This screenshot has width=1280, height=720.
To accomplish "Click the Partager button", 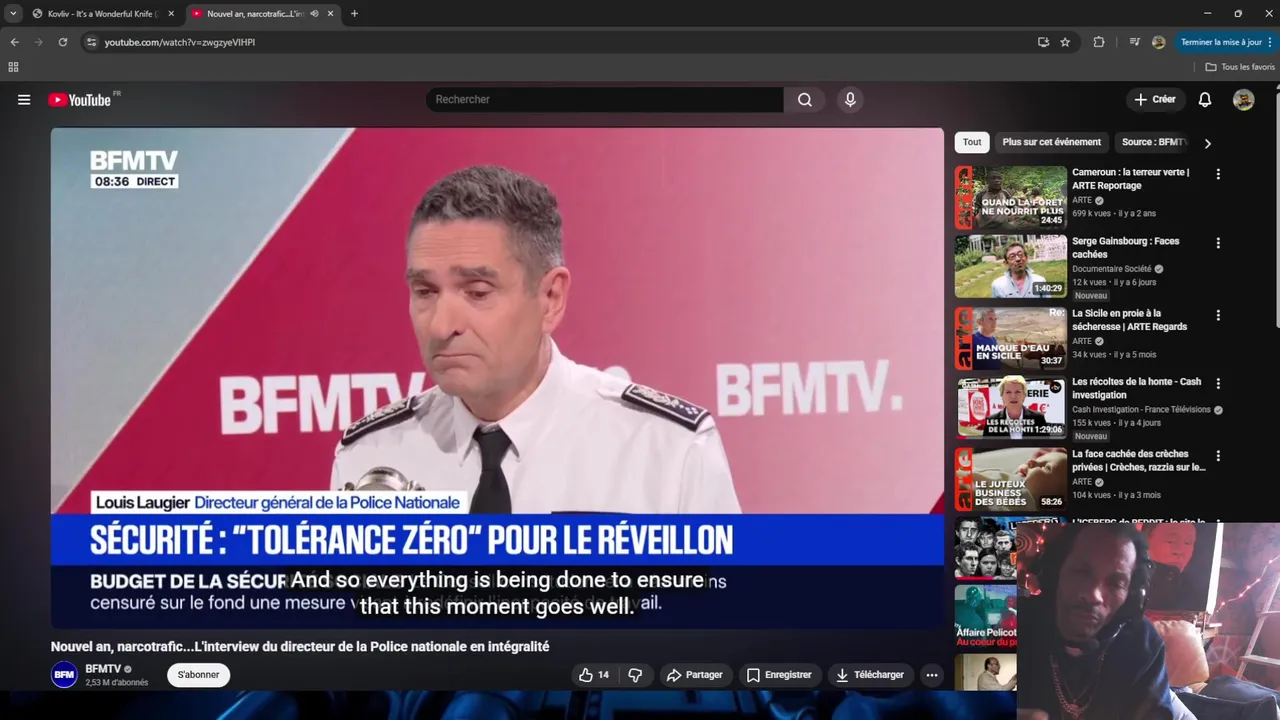I will coord(694,675).
